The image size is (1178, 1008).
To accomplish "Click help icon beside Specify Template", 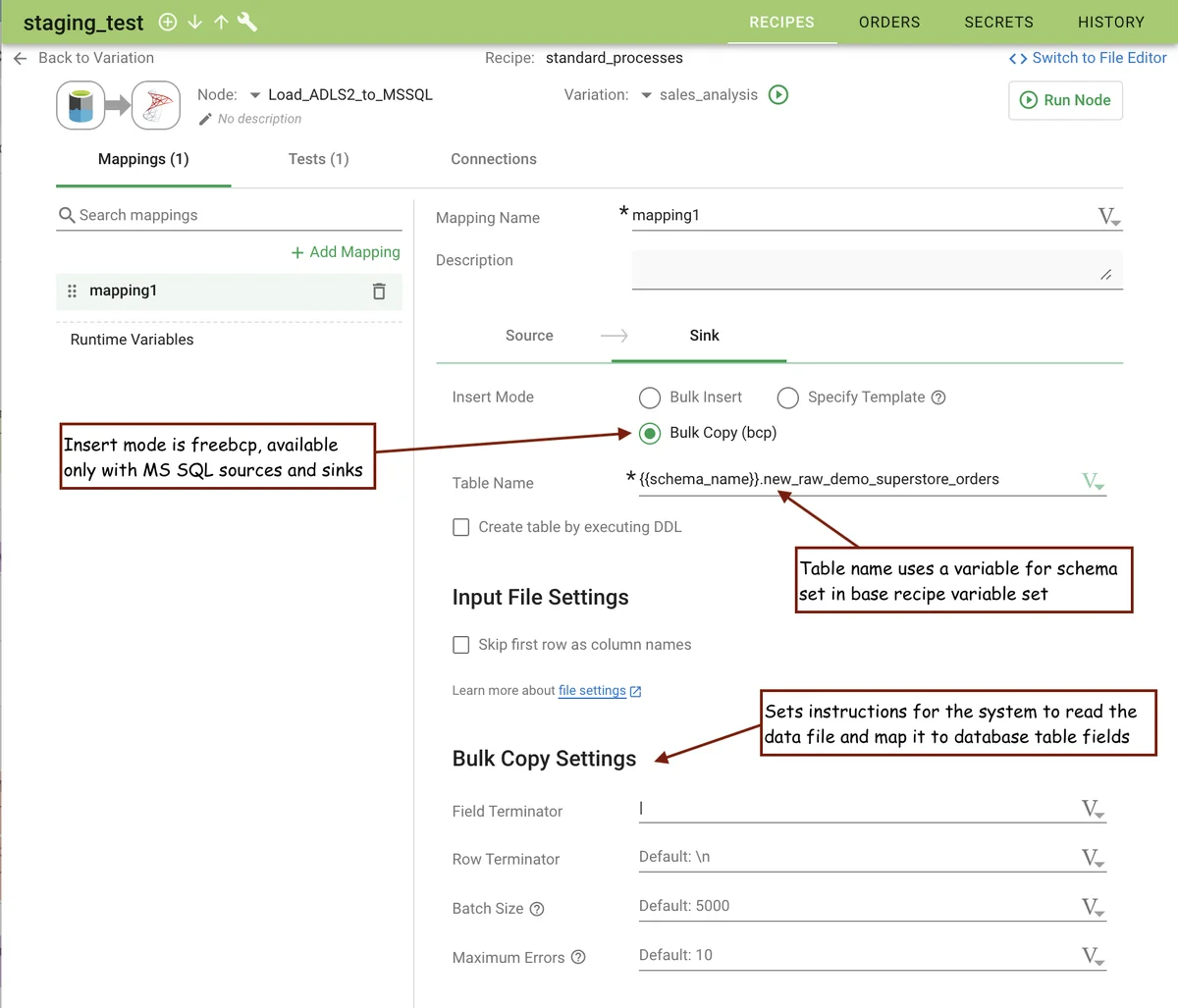I will click(938, 398).
